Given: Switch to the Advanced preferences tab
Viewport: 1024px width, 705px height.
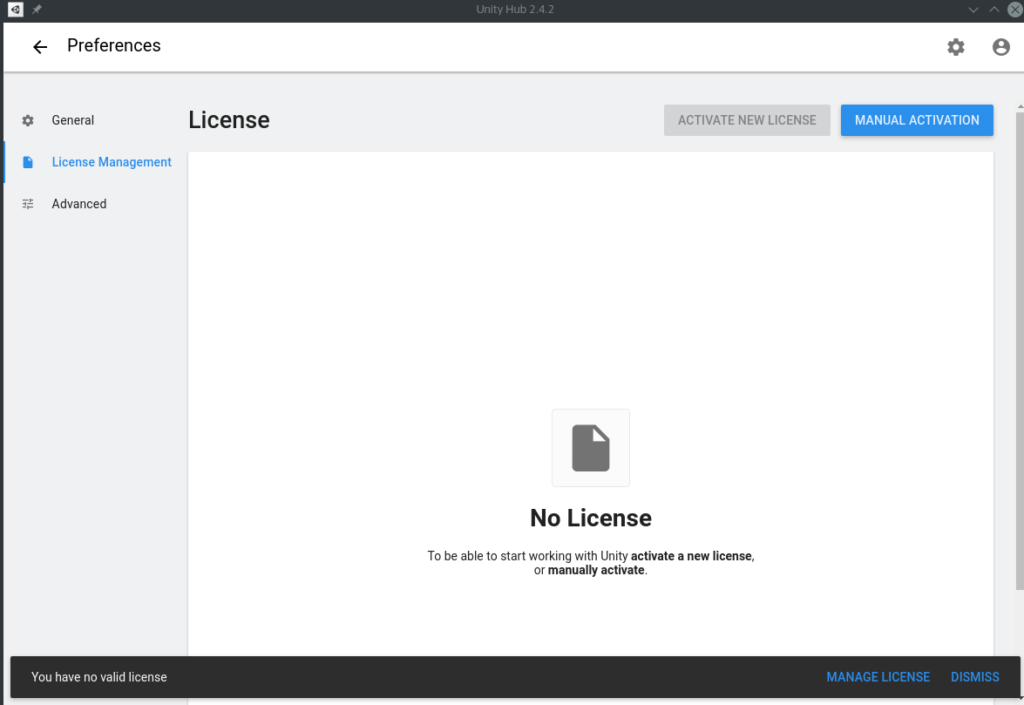Looking at the screenshot, I should pyautogui.click(x=79, y=204).
